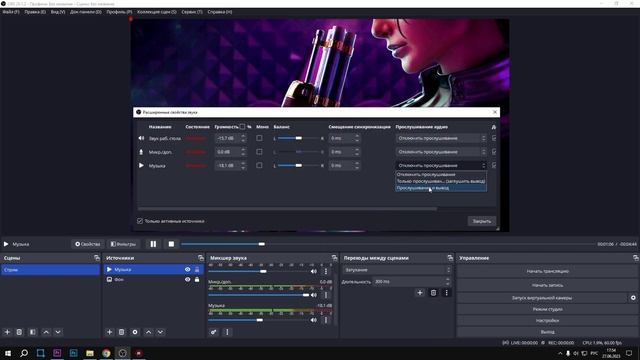Move the scene down in the Сцены panel

[x=58, y=332]
